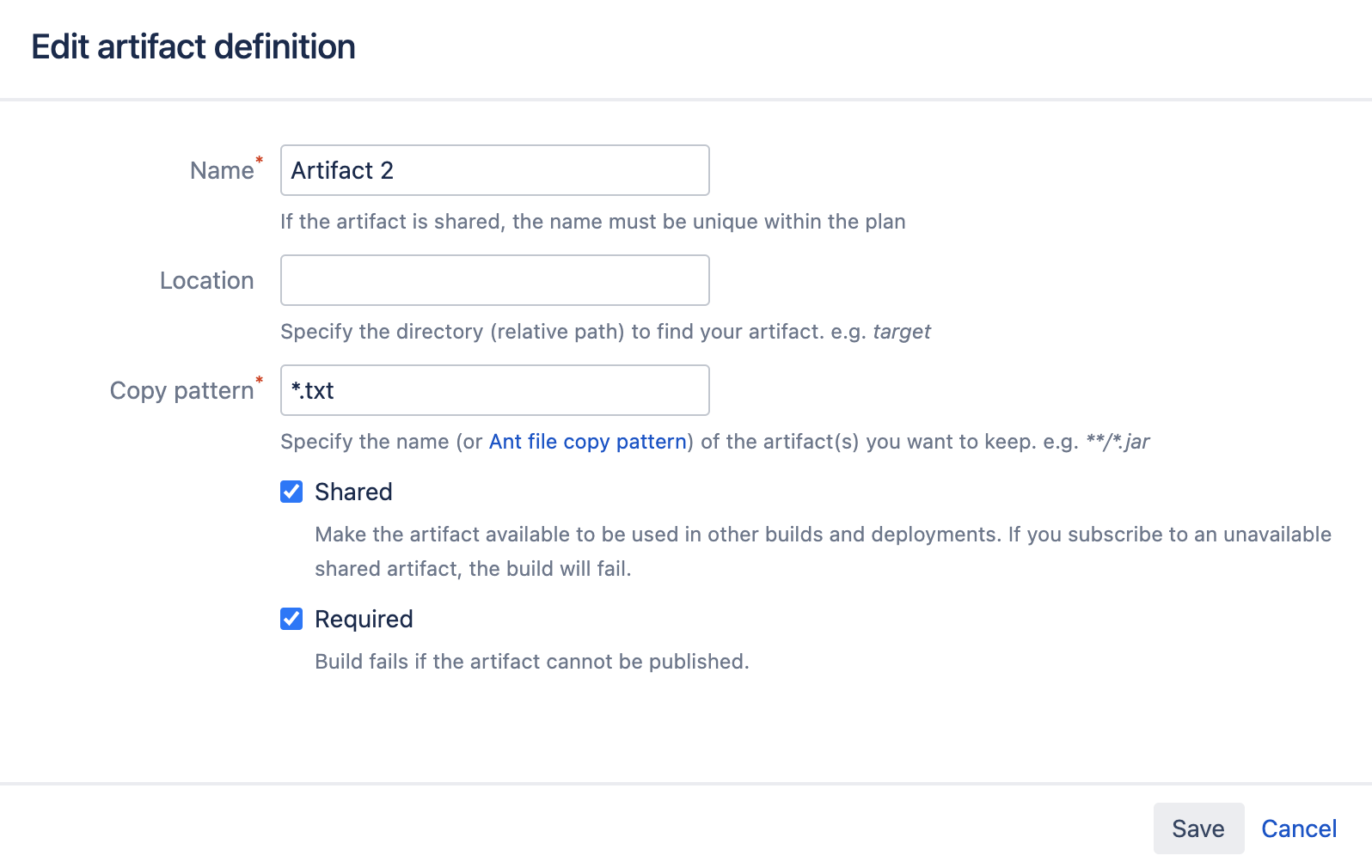This screenshot has height=868, width=1372.
Task: Click the Required label next to checkbox
Action: [364, 619]
